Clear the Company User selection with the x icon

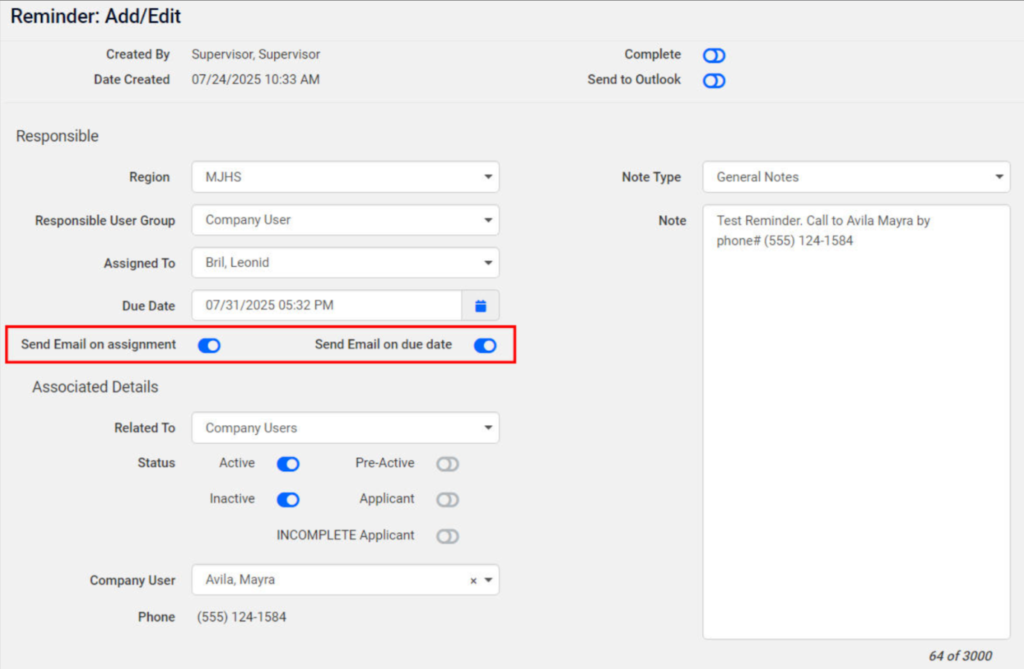click(x=473, y=581)
